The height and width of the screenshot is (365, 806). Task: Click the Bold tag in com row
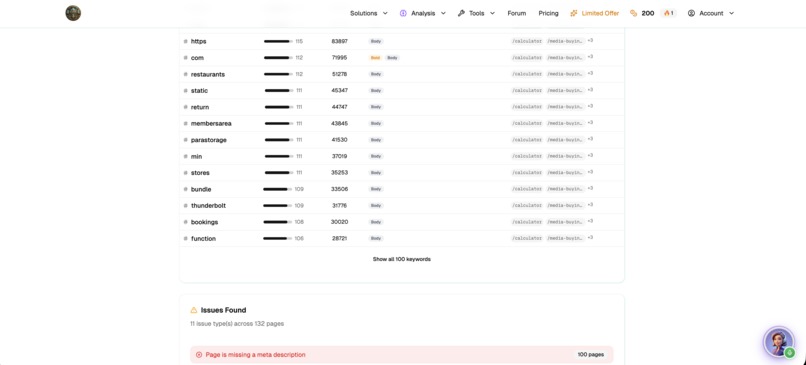pos(375,58)
